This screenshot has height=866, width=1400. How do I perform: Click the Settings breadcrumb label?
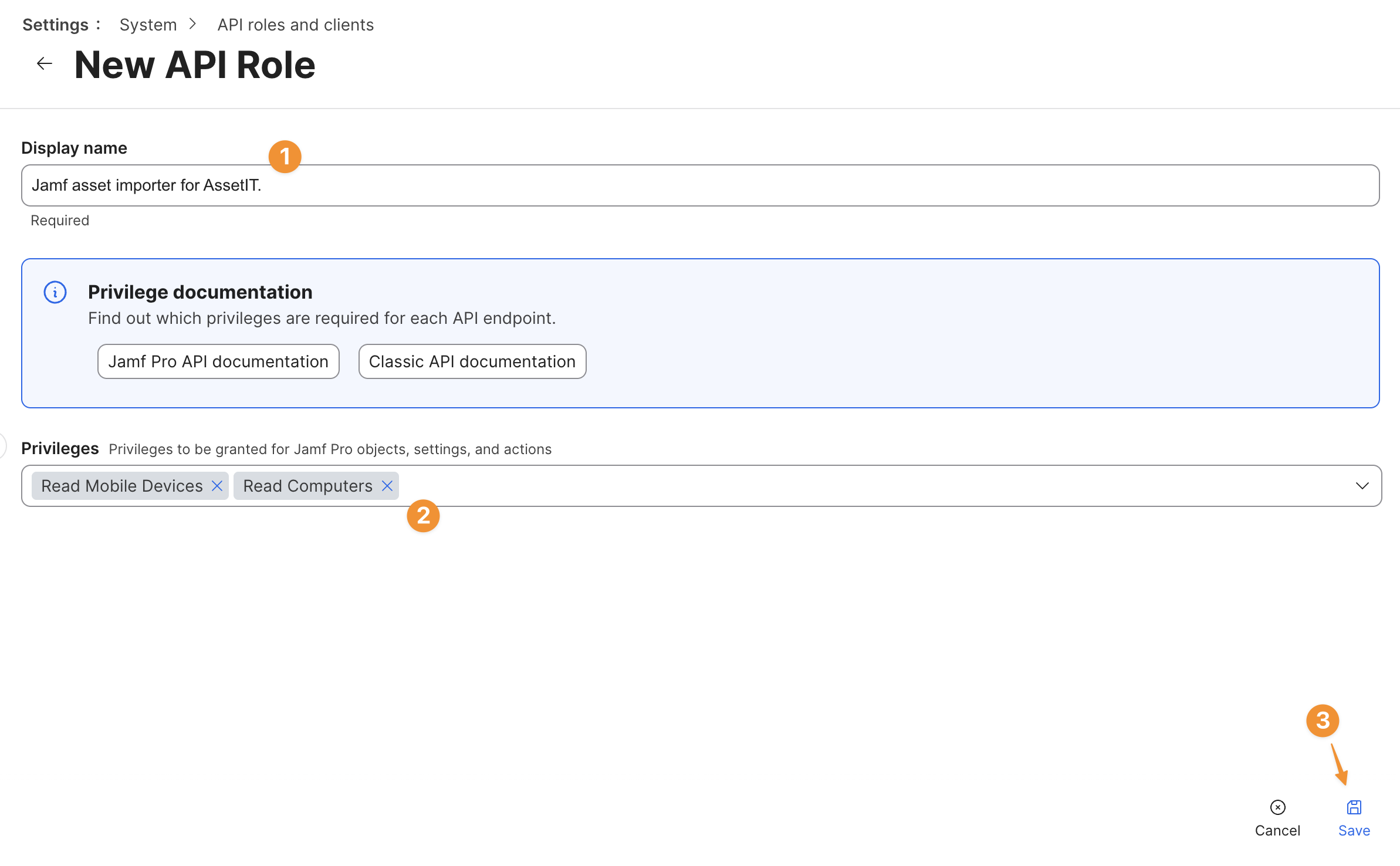[55, 25]
